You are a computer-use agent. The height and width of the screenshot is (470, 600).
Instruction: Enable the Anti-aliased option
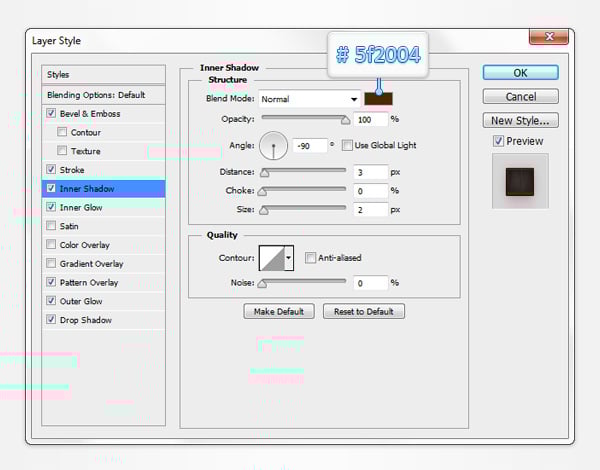tap(311, 258)
